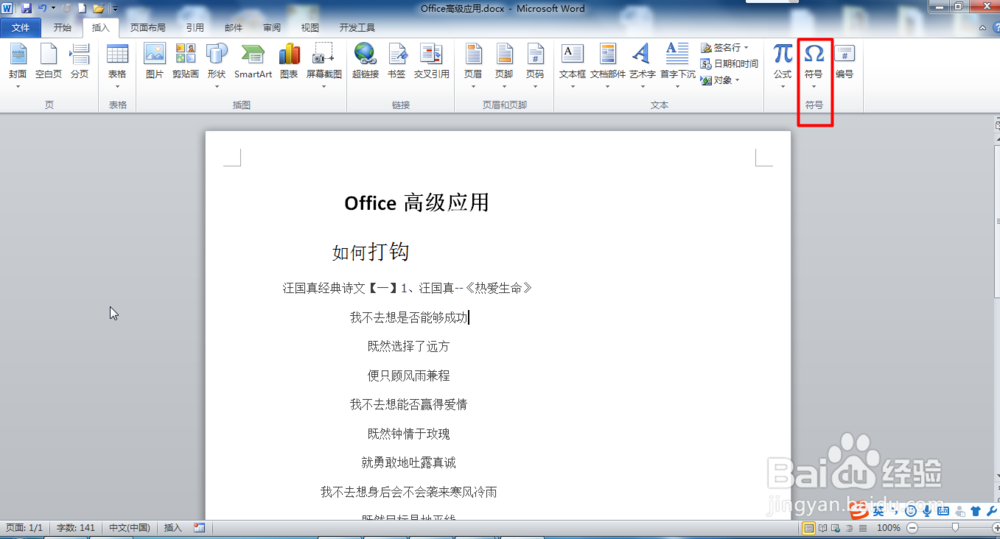Open Drop Cap (首字下沉) options
1000x539 pixels.
coord(677,61)
